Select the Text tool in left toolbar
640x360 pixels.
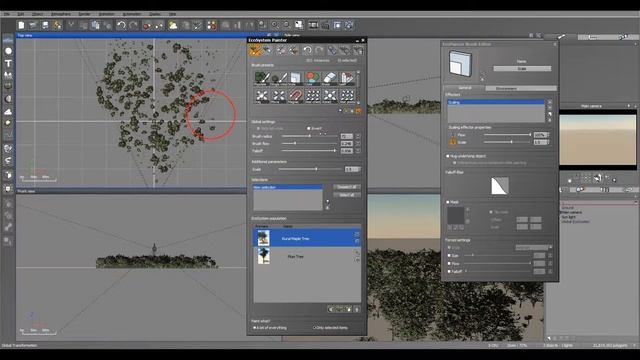pyautogui.click(x=8, y=63)
